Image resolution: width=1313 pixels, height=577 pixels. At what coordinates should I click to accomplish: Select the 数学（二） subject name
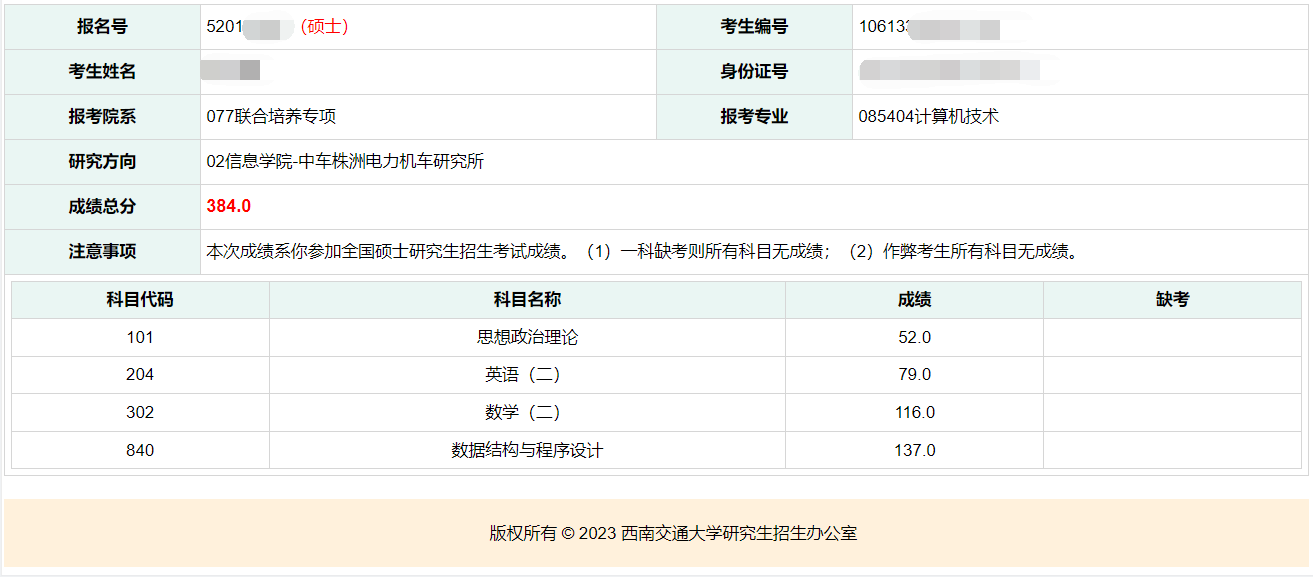click(527, 413)
